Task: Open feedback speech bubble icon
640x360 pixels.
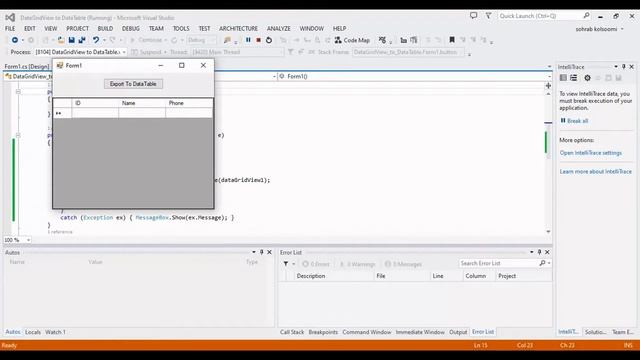Action: click(x=473, y=16)
